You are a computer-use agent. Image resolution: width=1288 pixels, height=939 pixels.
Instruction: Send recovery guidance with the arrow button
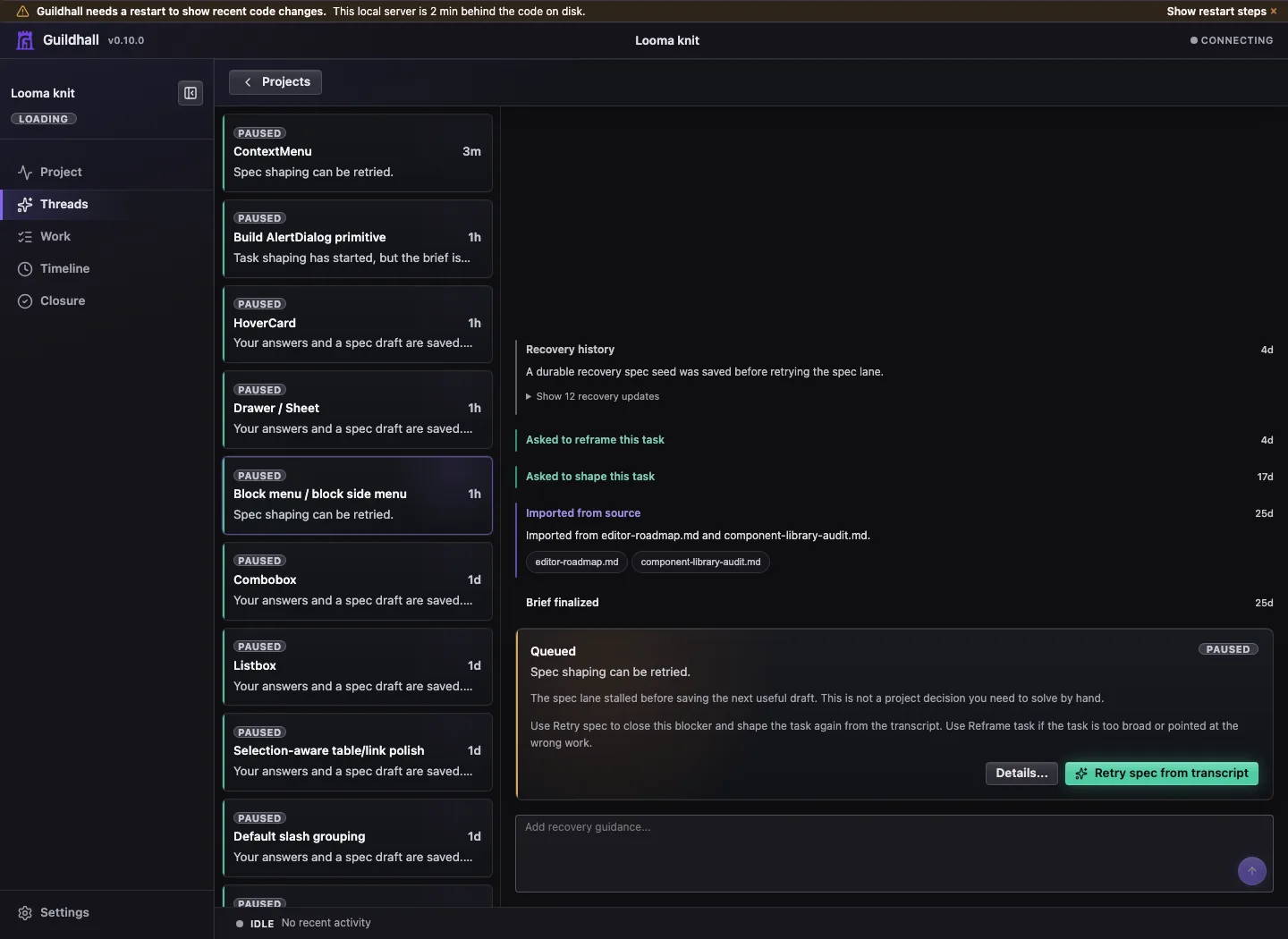click(x=1251, y=871)
